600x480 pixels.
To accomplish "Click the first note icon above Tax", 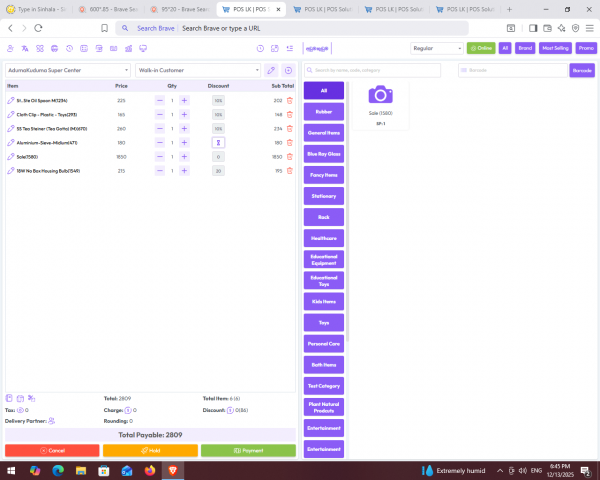I will 9,398.
